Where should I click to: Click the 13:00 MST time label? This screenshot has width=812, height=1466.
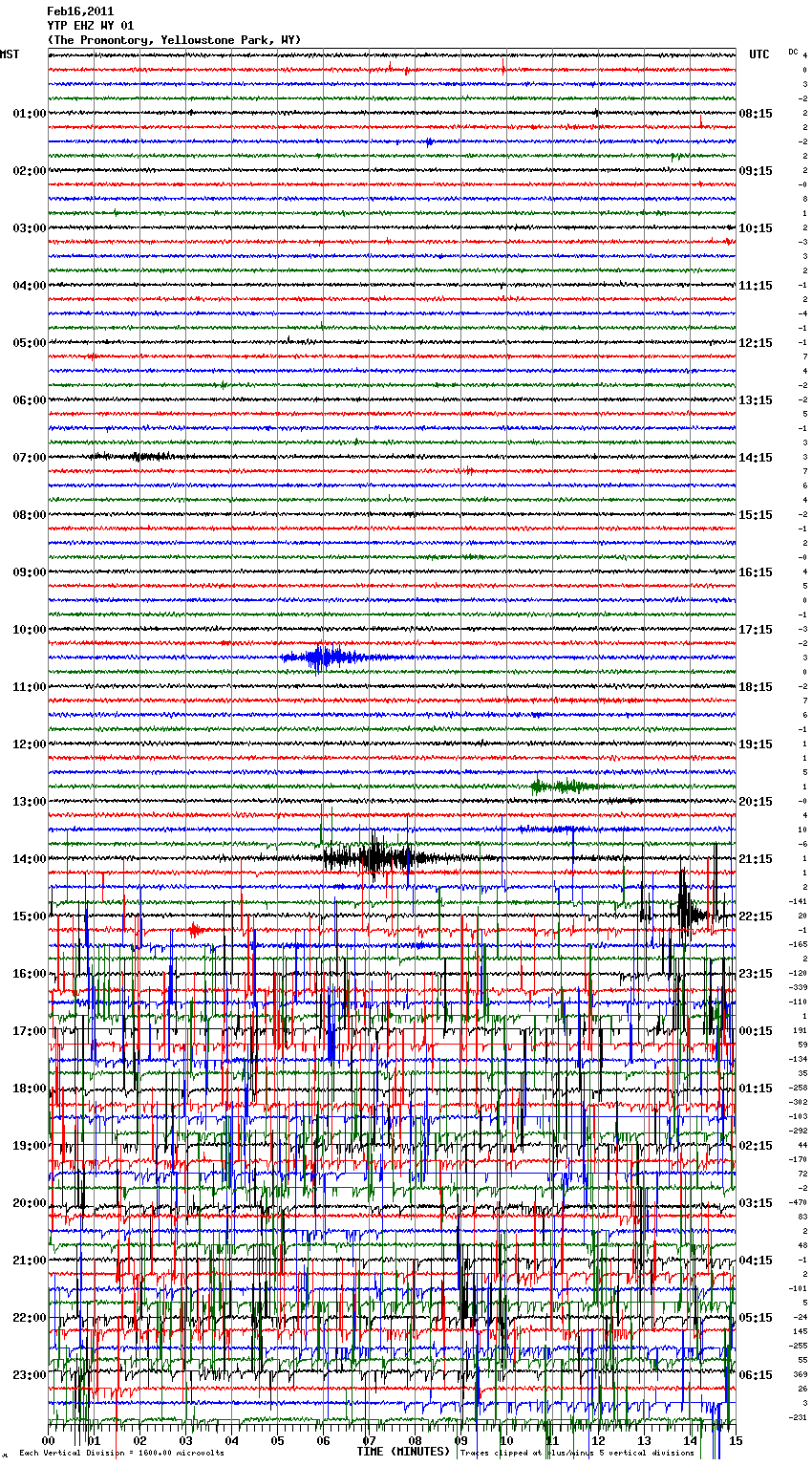pos(30,802)
